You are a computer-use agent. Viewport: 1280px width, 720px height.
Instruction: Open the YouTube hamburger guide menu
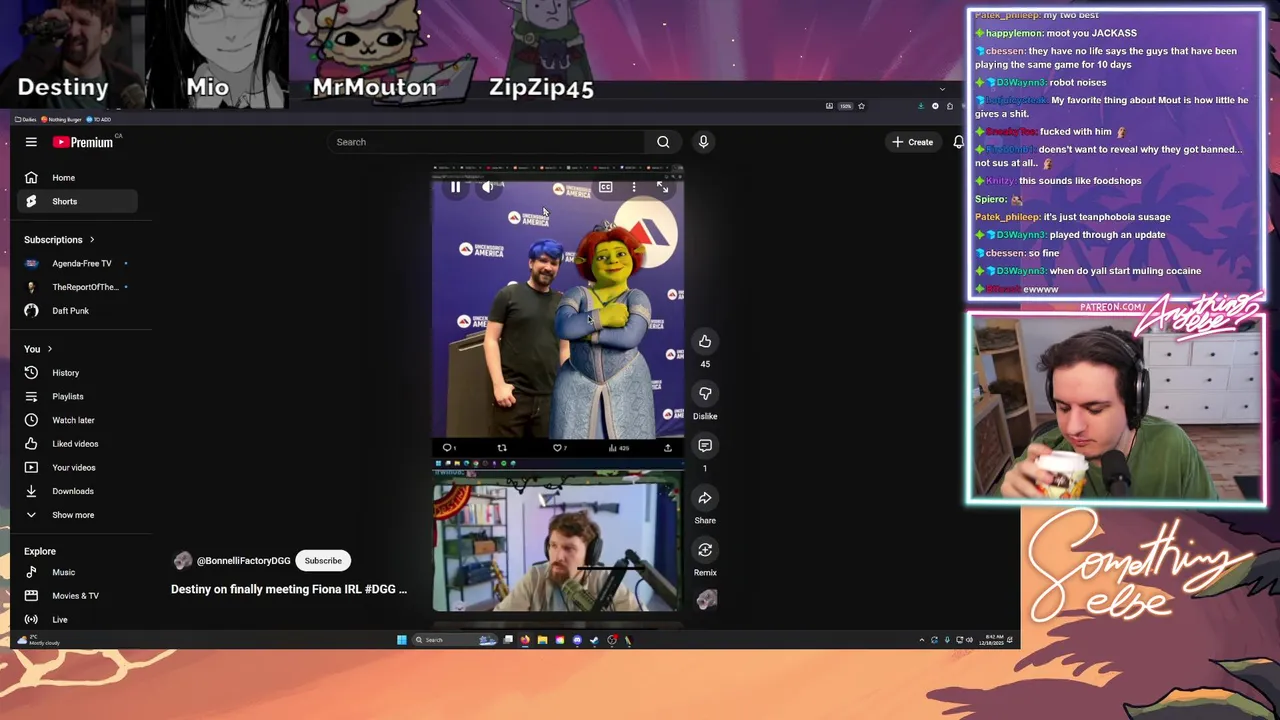tap(31, 142)
